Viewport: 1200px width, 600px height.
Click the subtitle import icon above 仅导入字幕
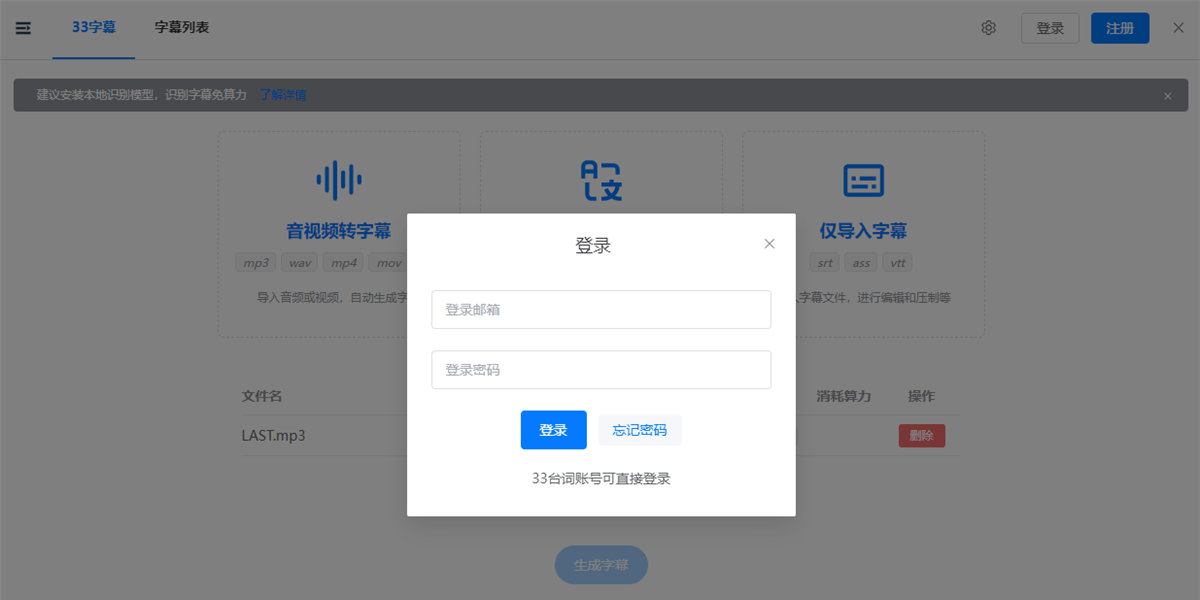click(x=863, y=180)
